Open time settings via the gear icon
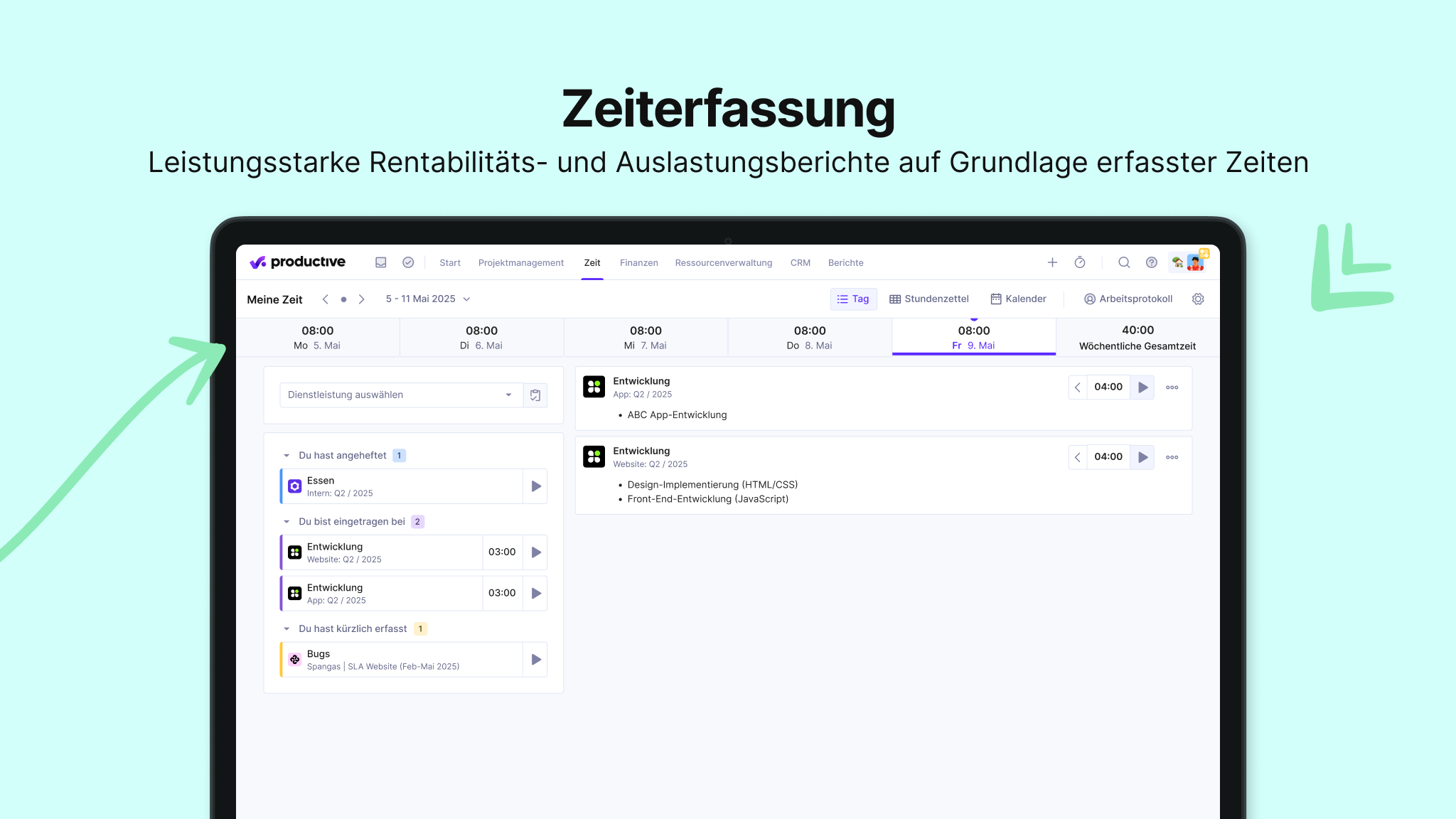The image size is (1456, 819). [x=1198, y=299]
